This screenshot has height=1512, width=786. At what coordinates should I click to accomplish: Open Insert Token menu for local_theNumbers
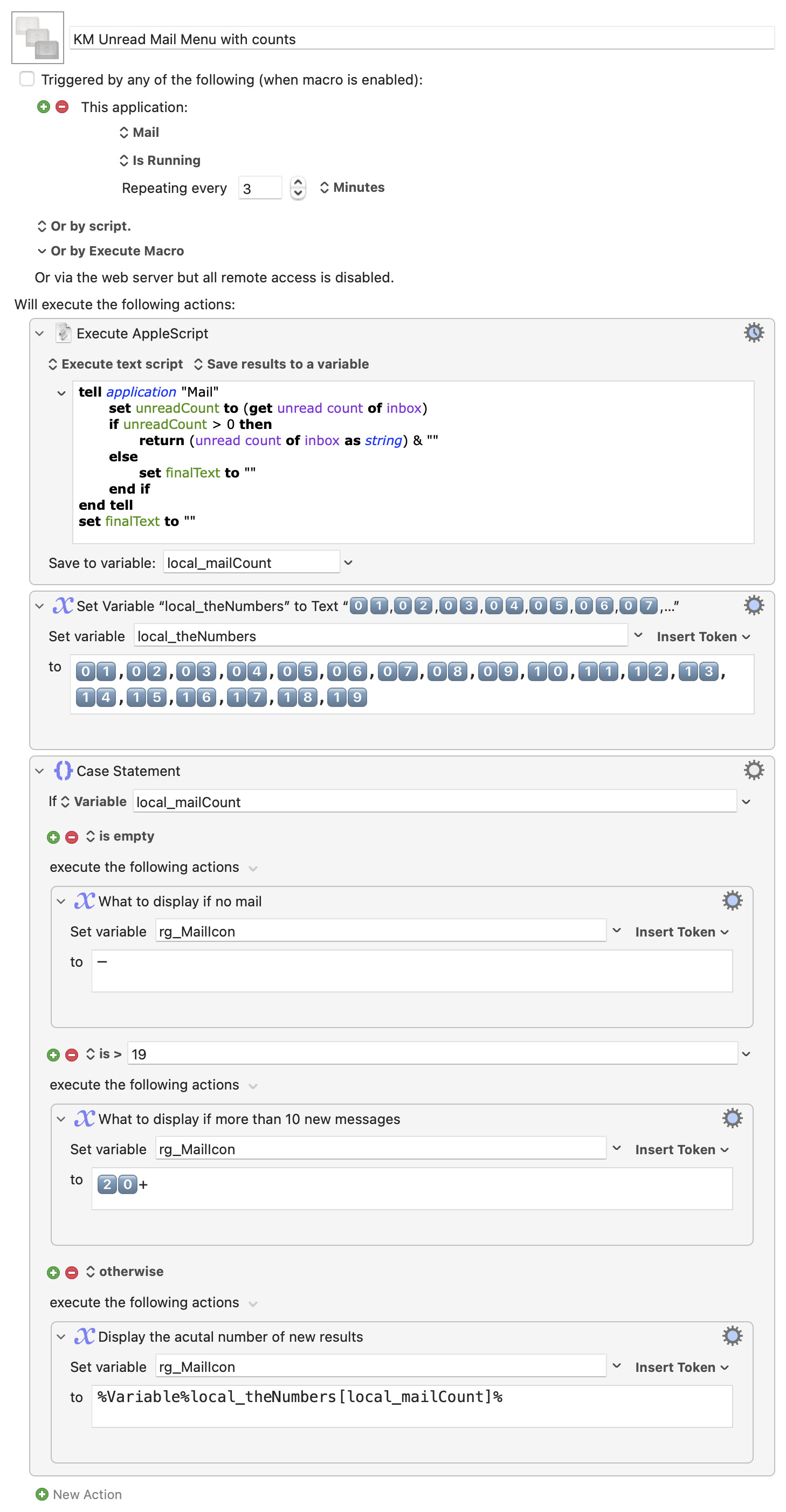click(x=703, y=636)
